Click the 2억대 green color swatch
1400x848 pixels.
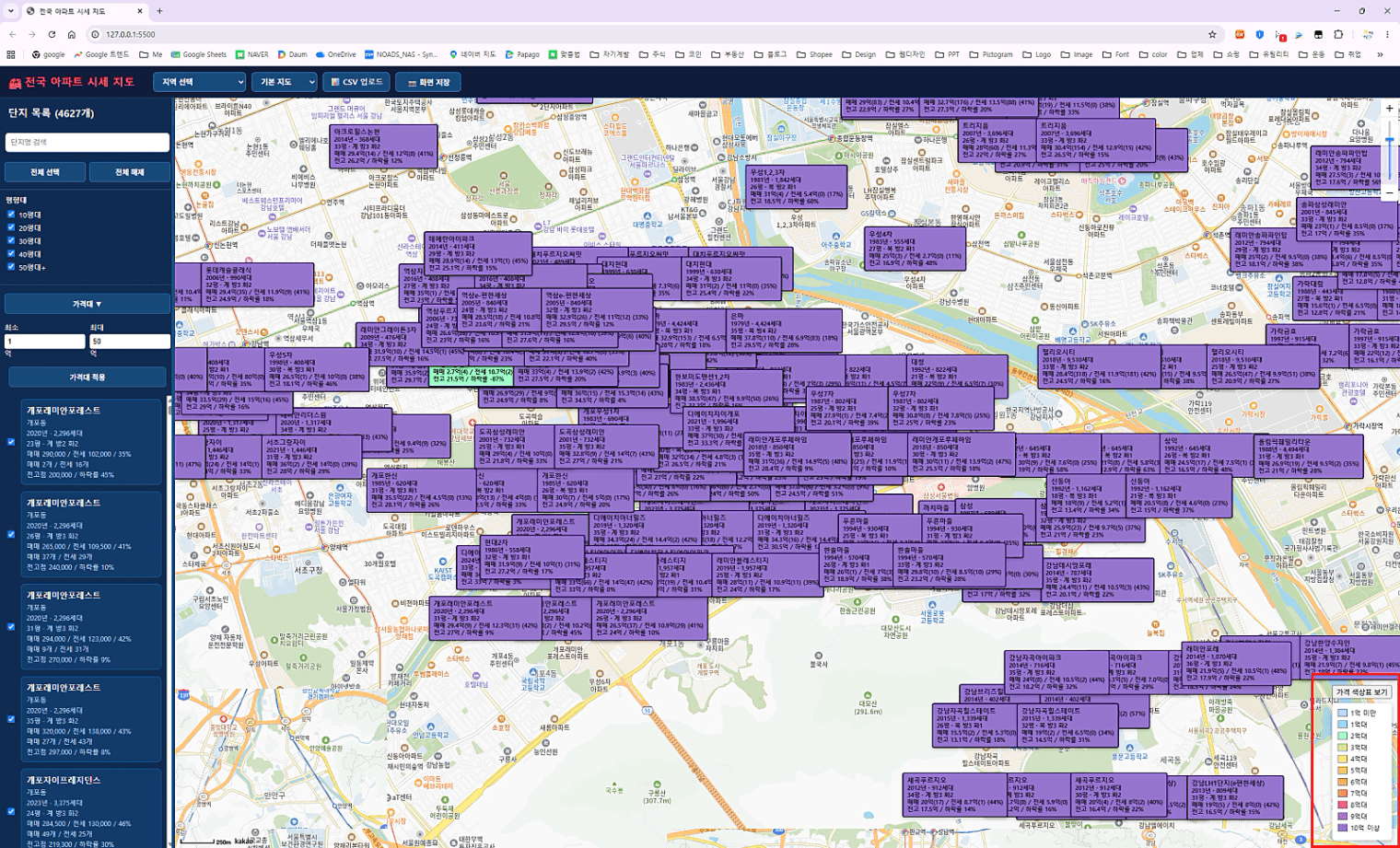point(1343,736)
